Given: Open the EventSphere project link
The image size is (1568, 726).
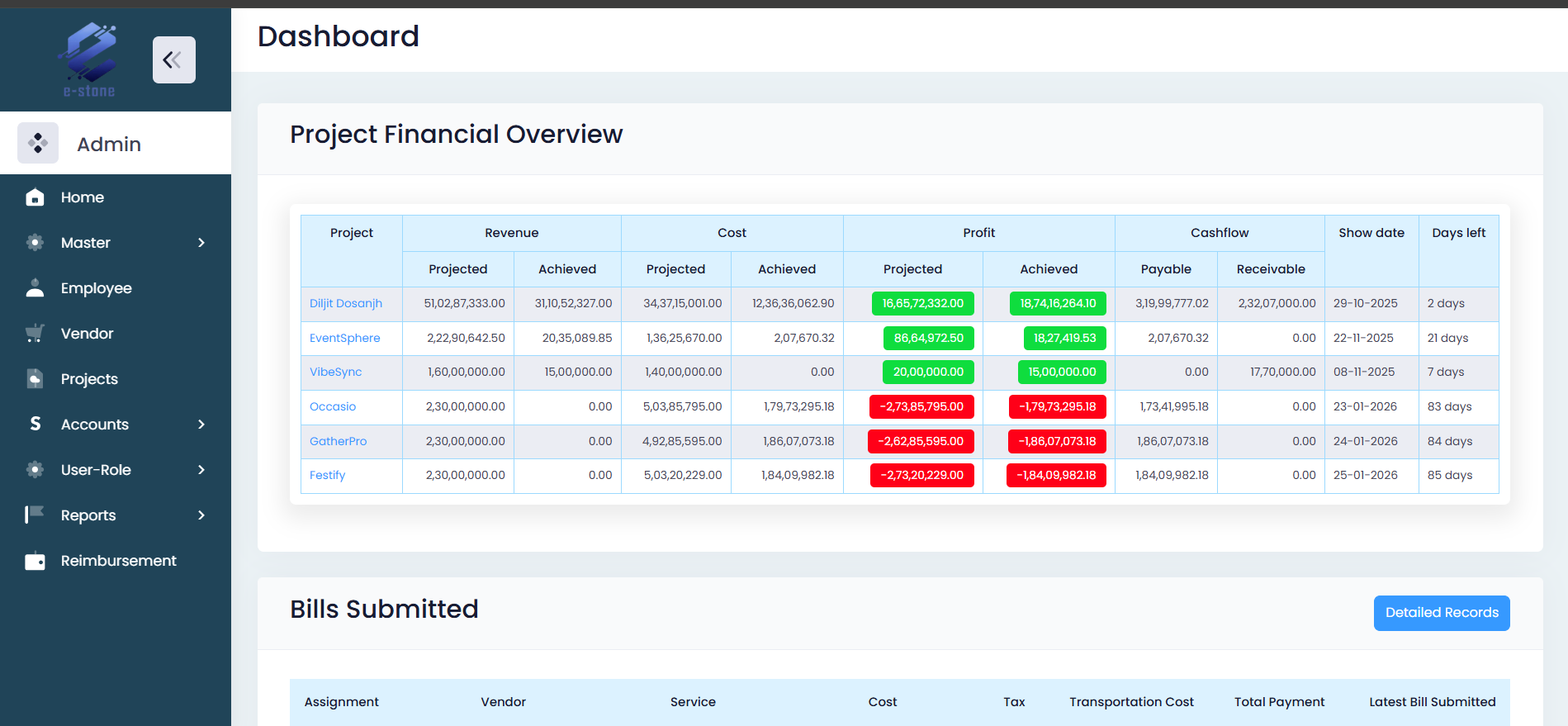Looking at the screenshot, I should [344, 338].
